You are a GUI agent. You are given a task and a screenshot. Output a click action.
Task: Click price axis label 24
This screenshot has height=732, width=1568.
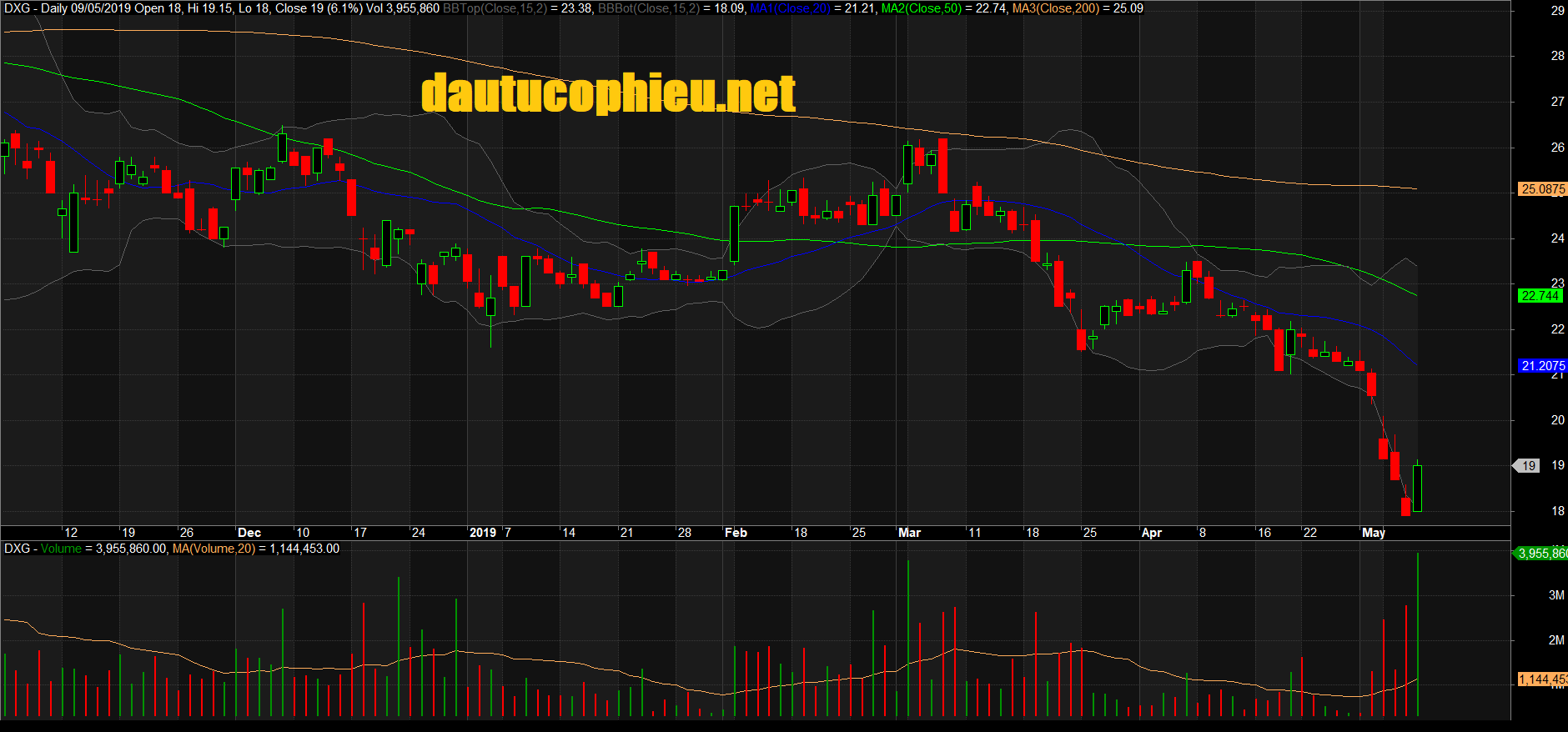1557,238
